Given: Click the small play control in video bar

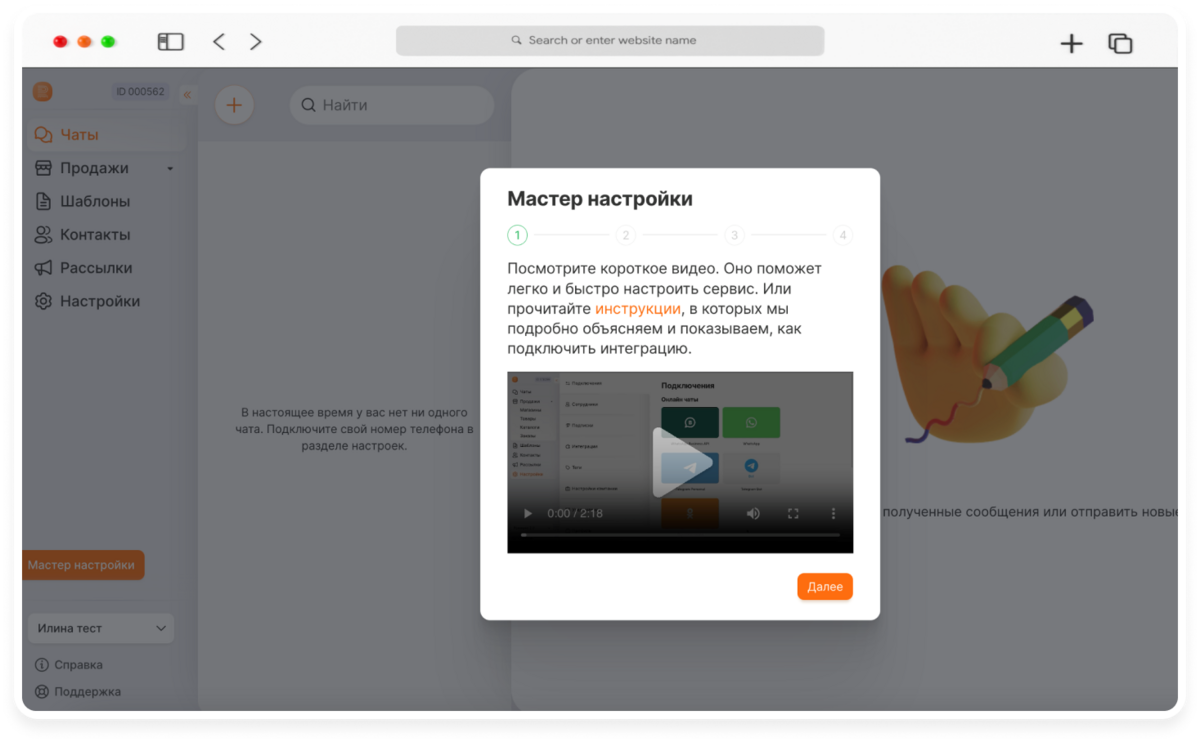Looking at the screenshot, I should [x=528, y=513].
